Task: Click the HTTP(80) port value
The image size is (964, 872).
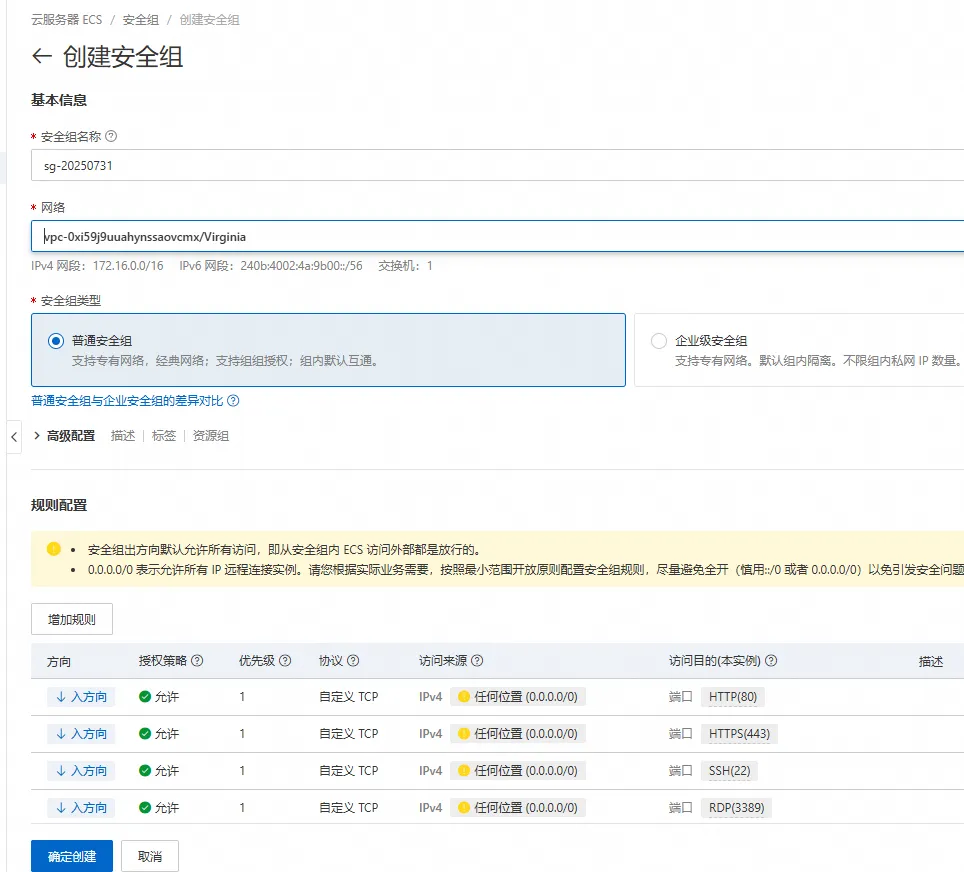Action: click(x=733, y=697)
